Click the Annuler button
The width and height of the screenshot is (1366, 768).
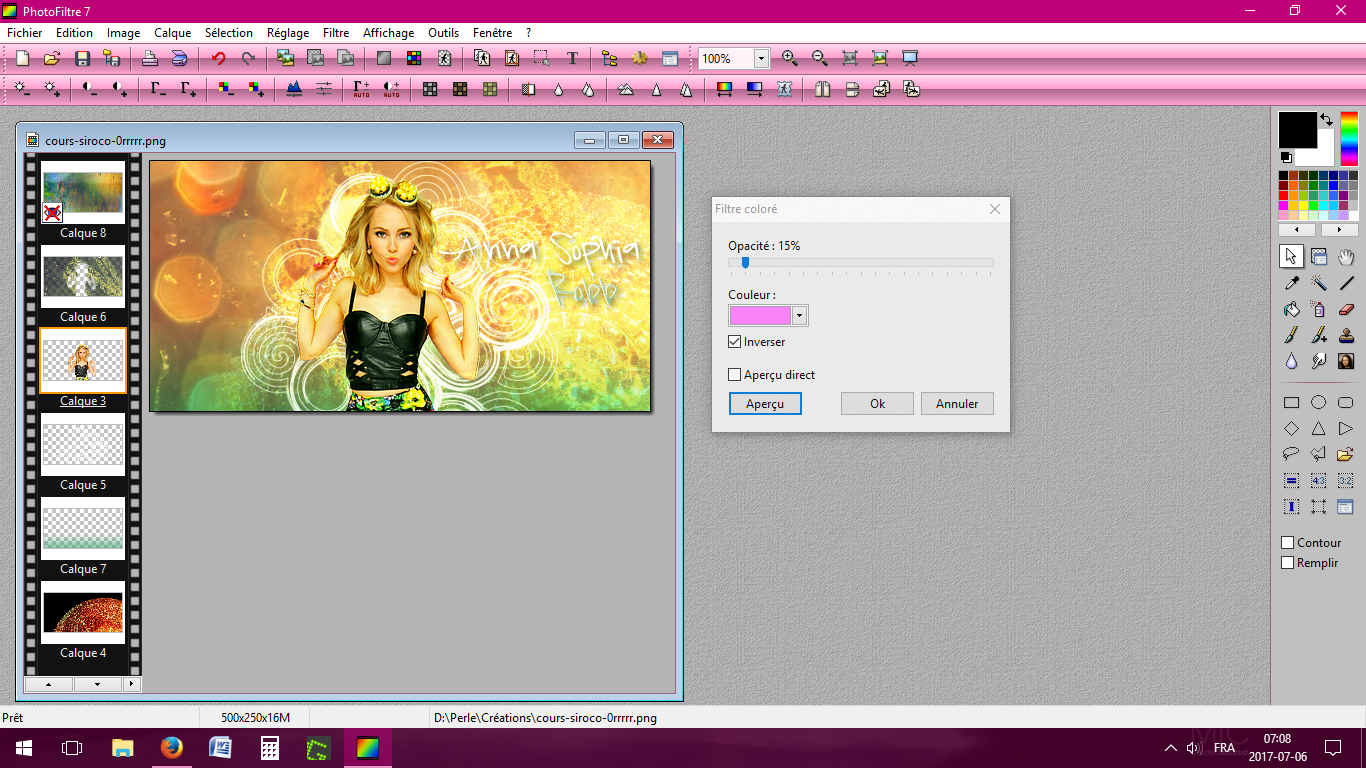[x=957, y=404]
